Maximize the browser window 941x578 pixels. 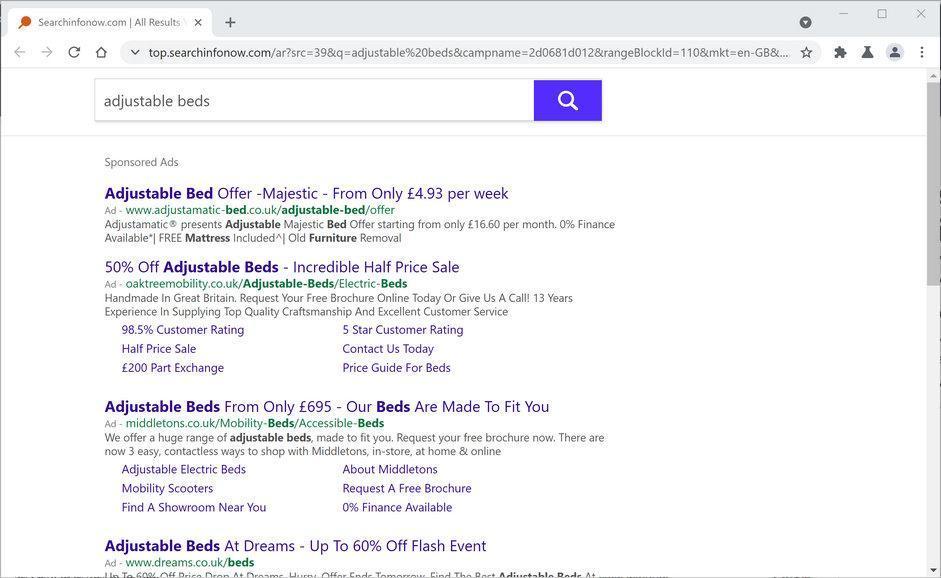coord(882,13)
